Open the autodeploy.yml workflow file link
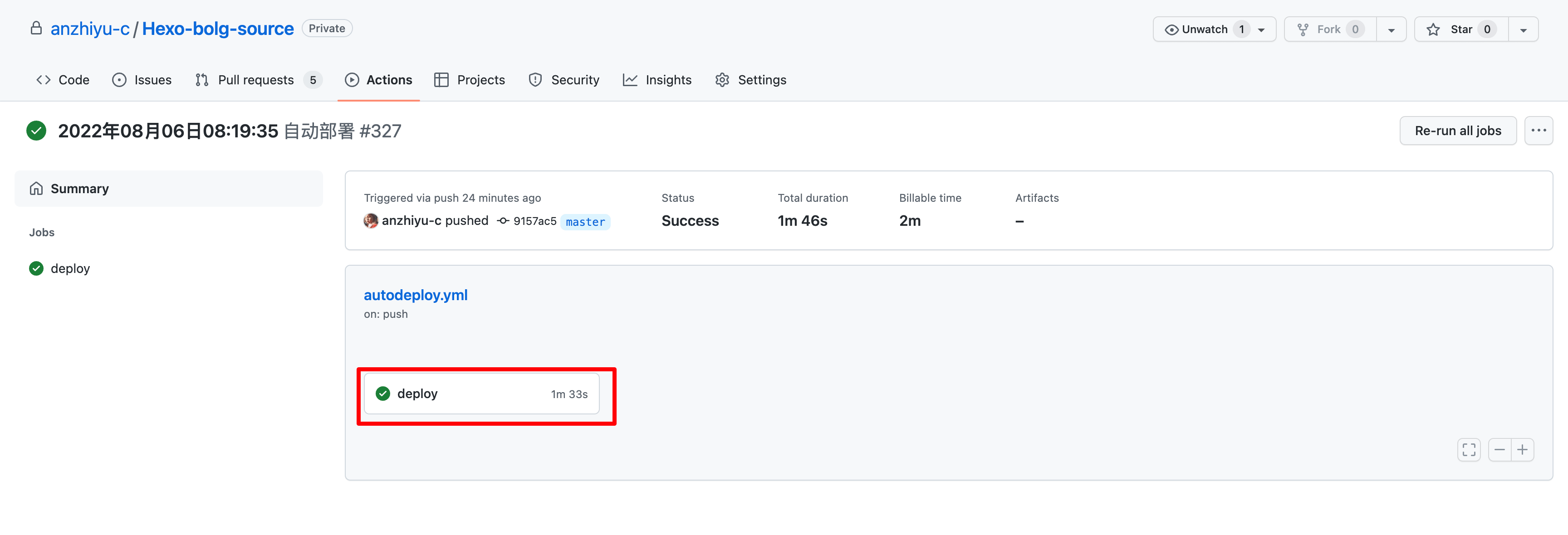 tap(415, 295)
